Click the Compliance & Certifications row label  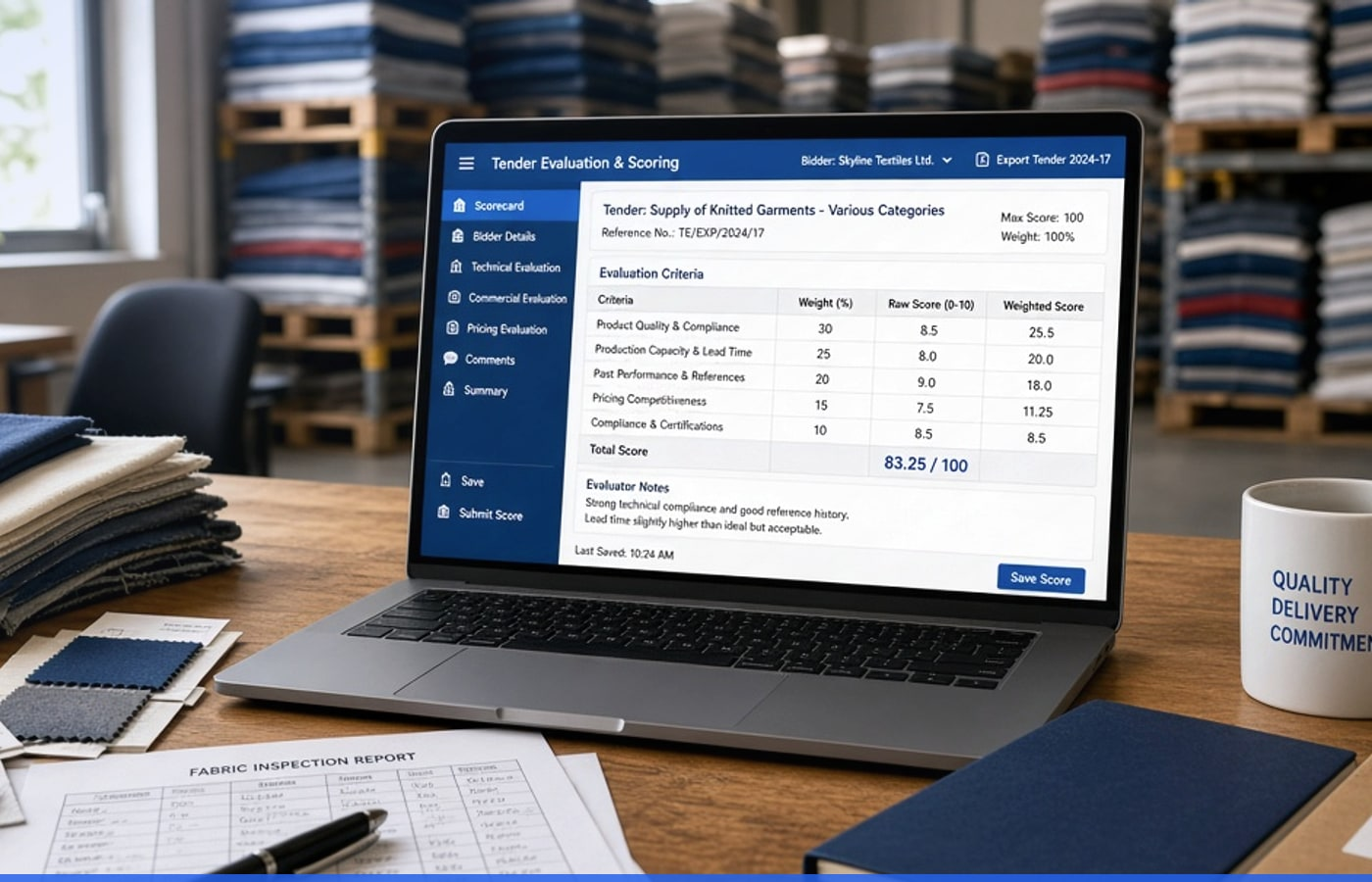click(657, 423)
